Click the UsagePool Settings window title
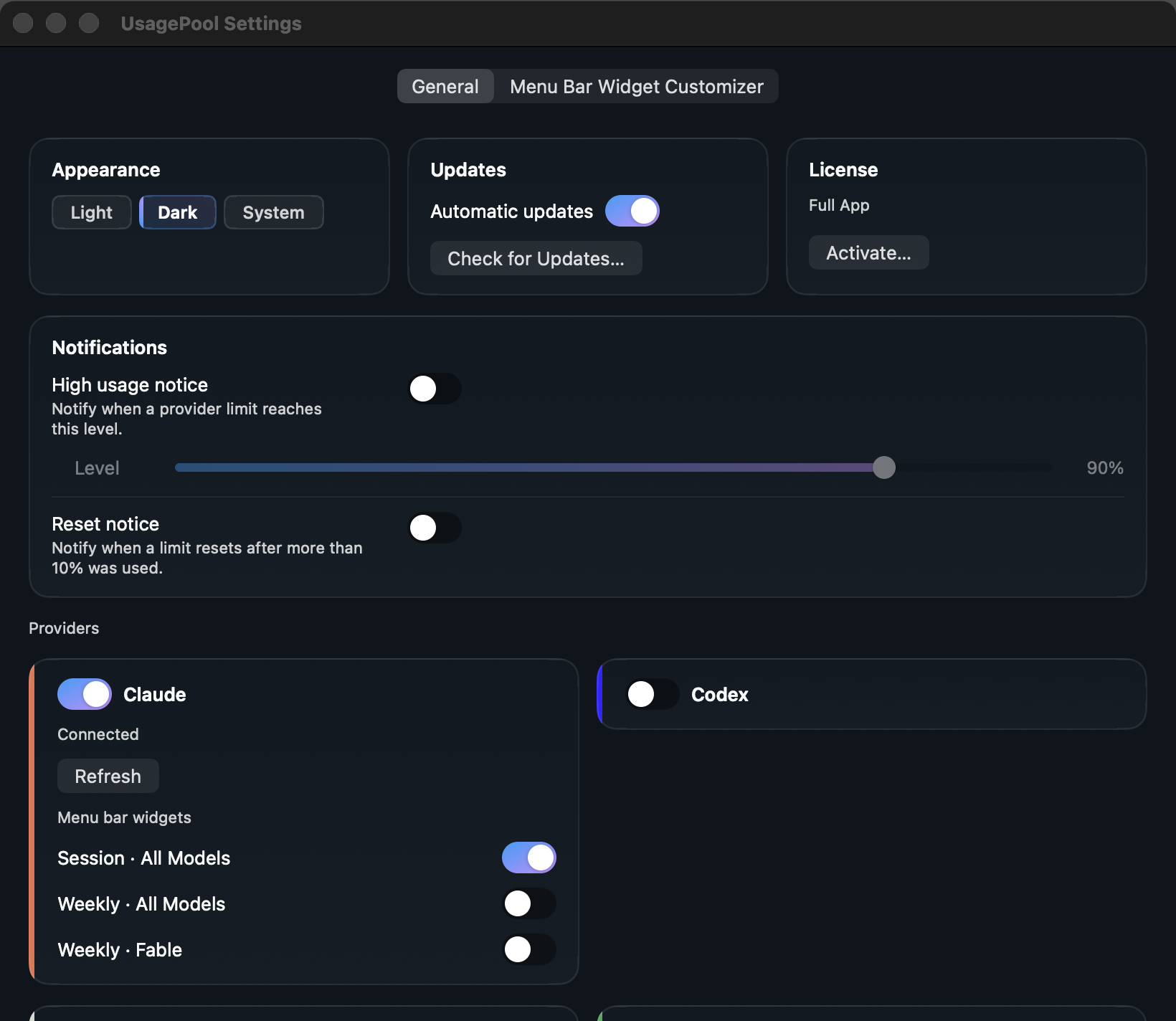Image resolution: width=1176 pixels, height=1021 pixels. [211, 24]
